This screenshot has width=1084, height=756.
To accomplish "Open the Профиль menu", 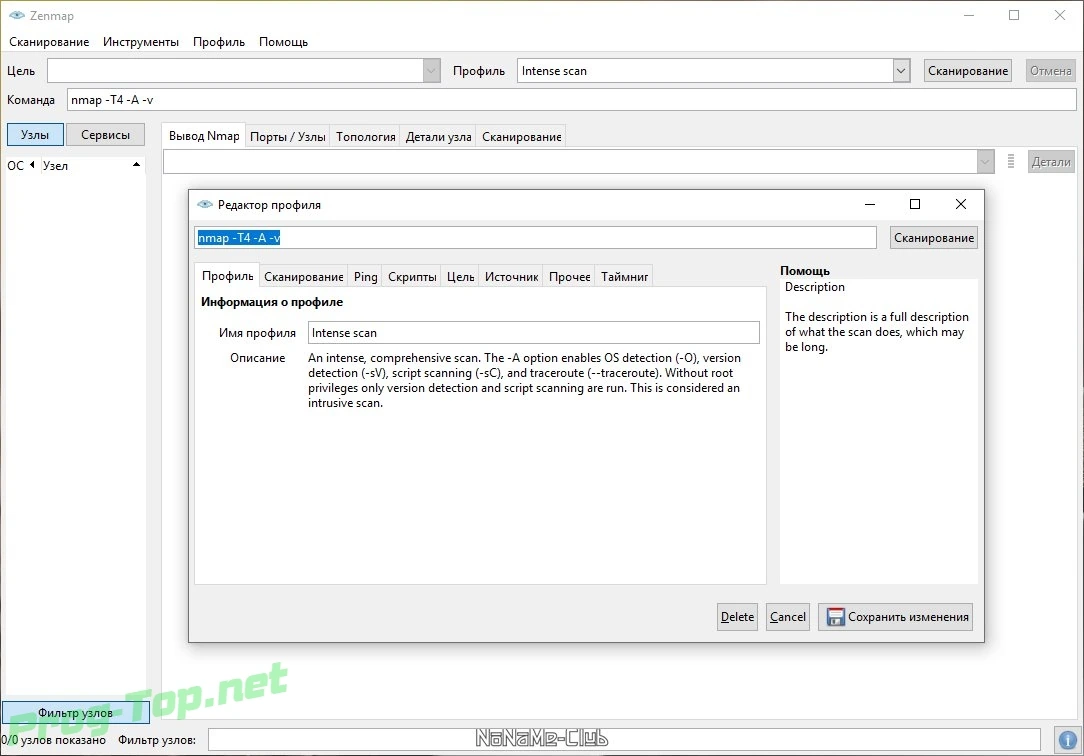I will 218,41.
